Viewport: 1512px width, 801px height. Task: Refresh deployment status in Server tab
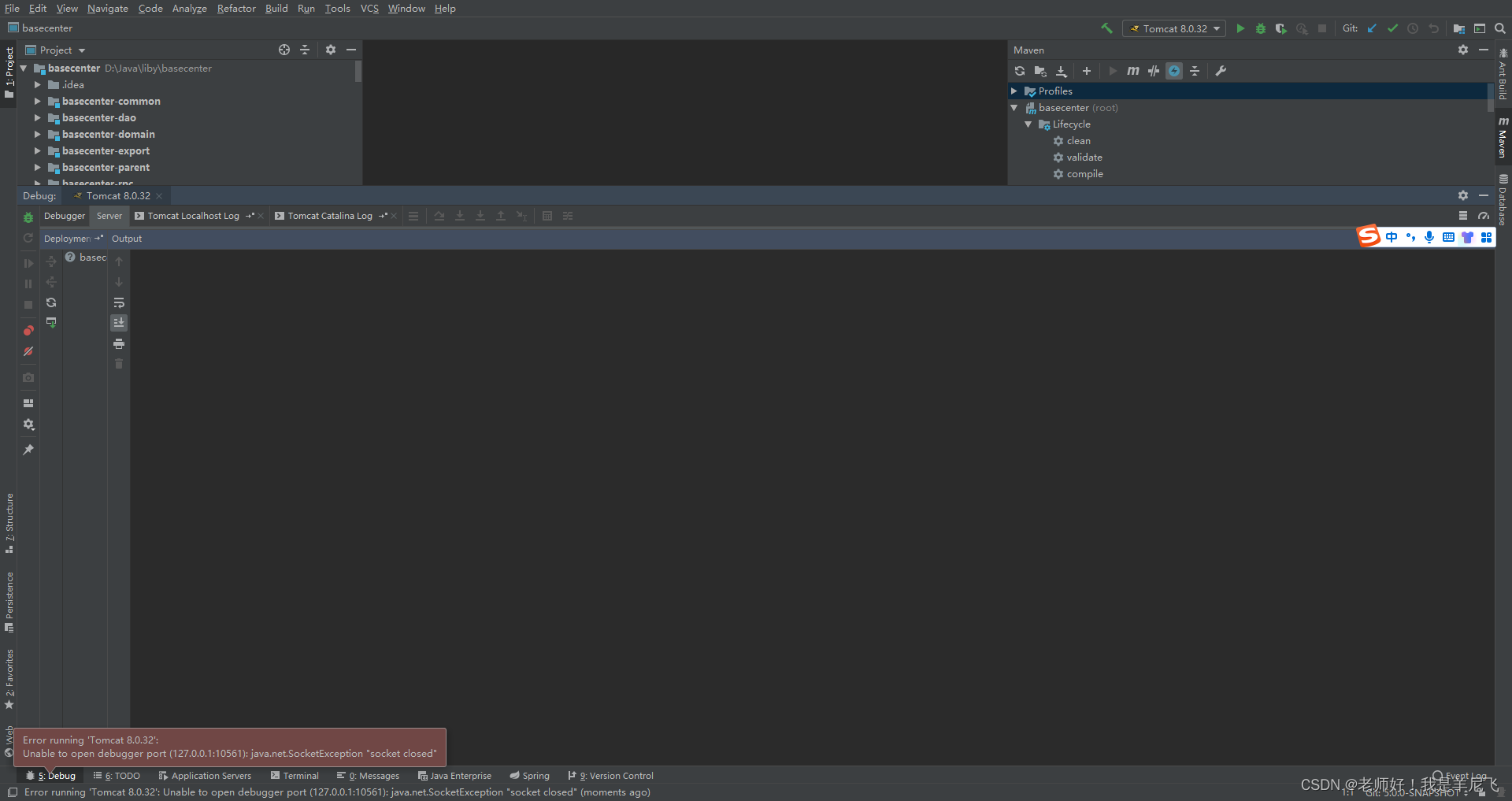pyautogui.click(x=51, y=302)
